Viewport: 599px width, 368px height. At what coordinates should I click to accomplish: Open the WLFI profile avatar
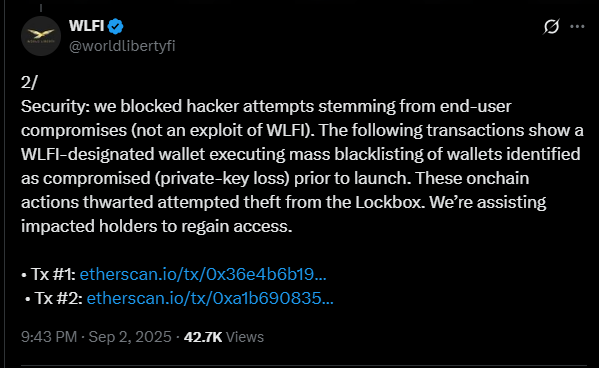[41, 36]
